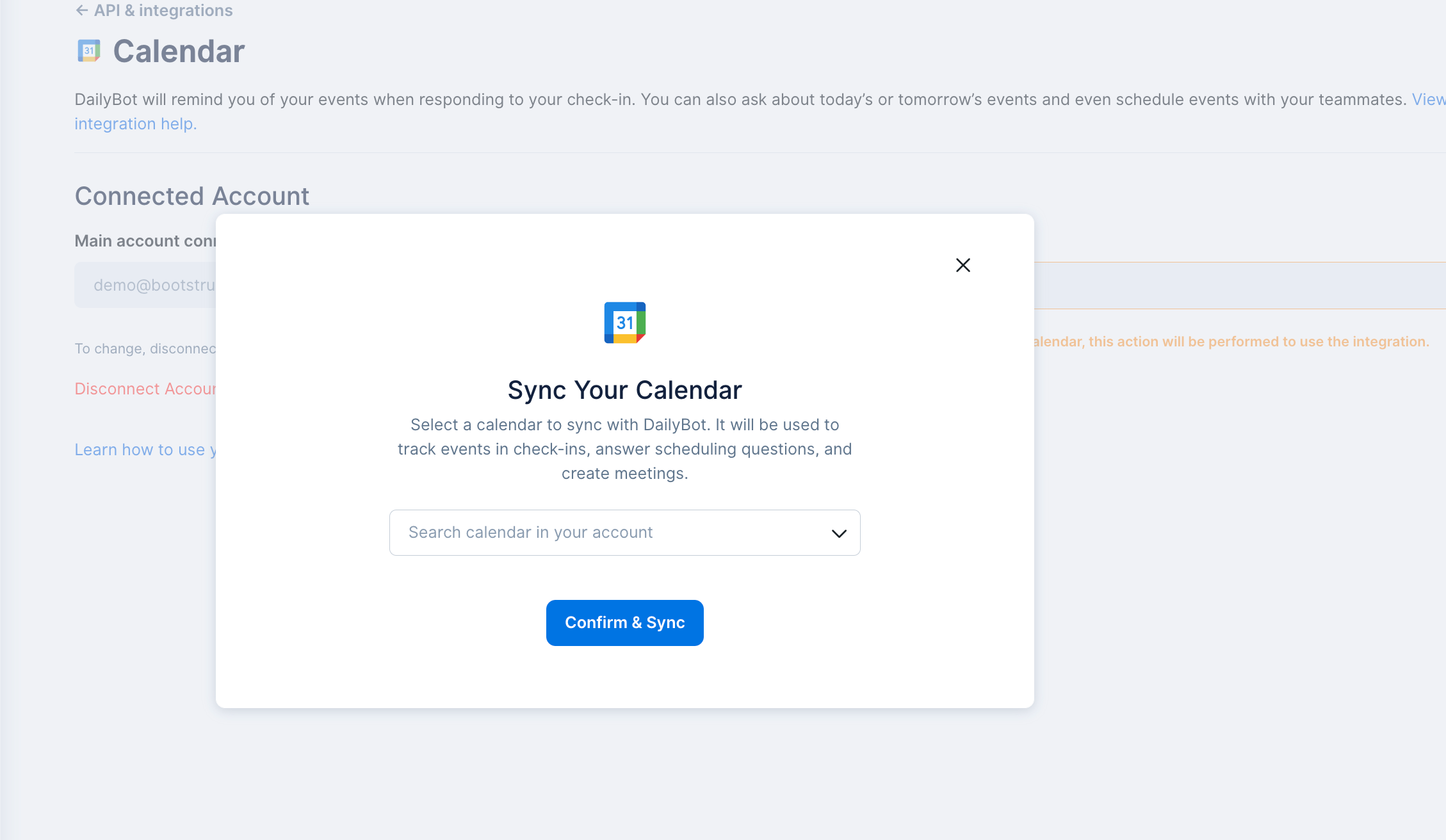Click the "Sync Your Calendar" dialog title
This screenshot has height=840, width=1446.
[x=624, y=390]
